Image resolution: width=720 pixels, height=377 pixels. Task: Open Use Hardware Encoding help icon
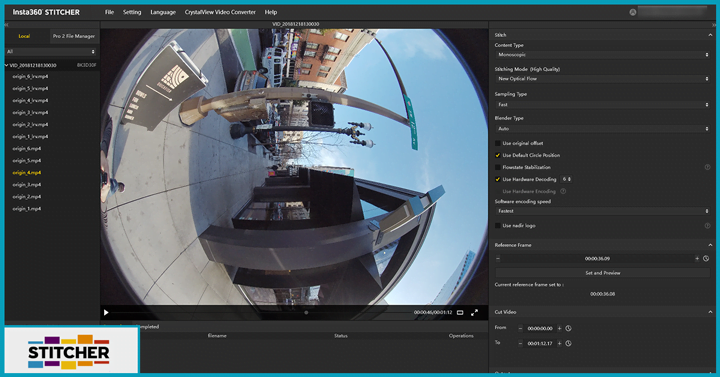pos(563,191)
